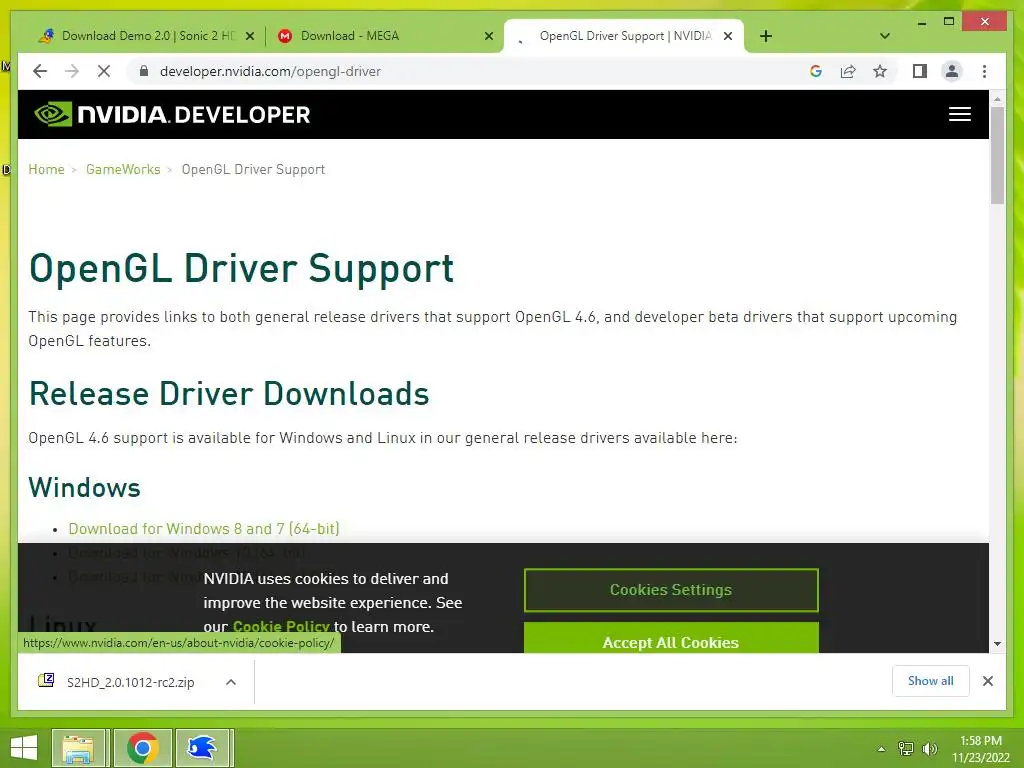The image size is (1024, 768).
Task: Show hidden system tray icons
Action: 881,749
